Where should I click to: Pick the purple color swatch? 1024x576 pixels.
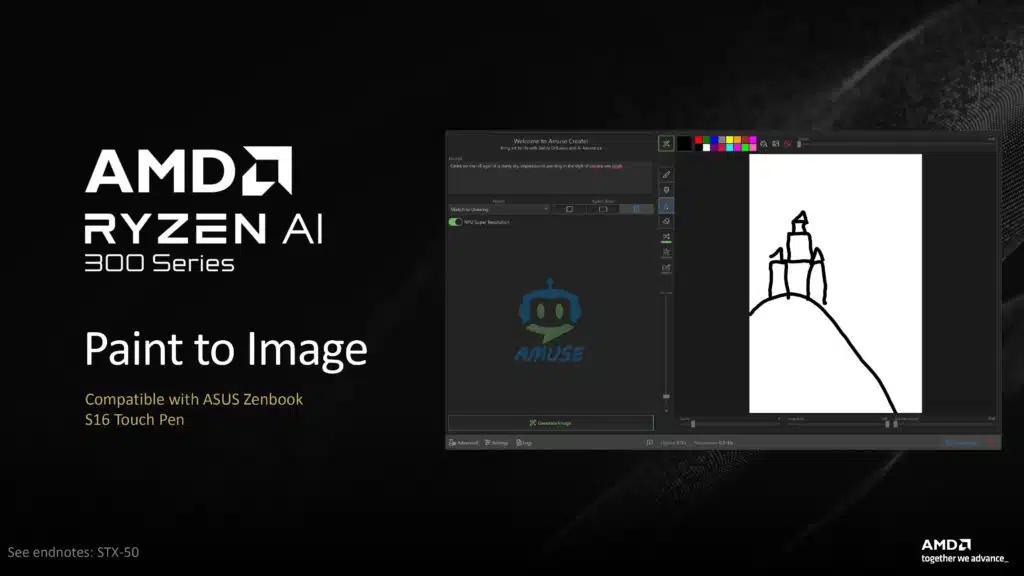point(714,148)
